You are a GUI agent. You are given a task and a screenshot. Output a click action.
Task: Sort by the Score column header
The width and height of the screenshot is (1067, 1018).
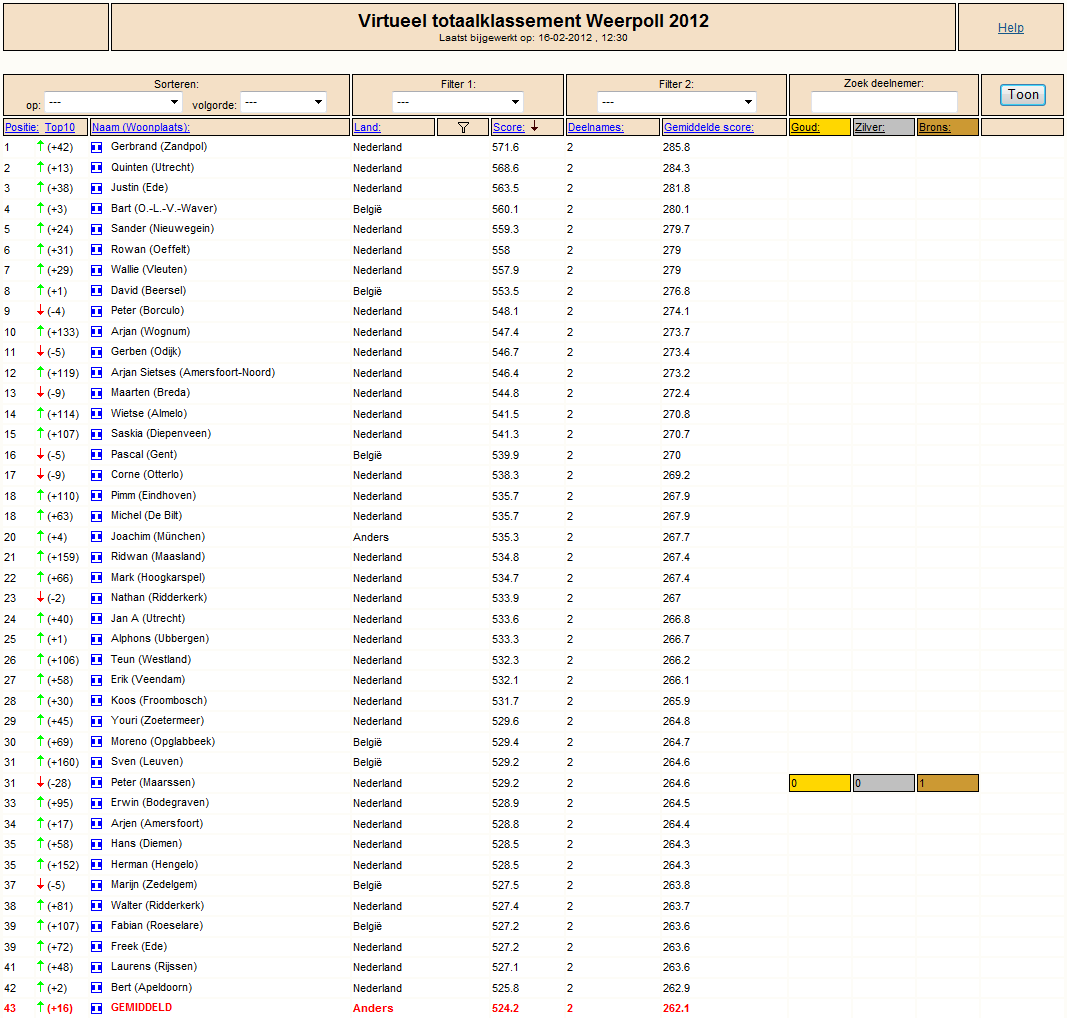coord(509,127)
